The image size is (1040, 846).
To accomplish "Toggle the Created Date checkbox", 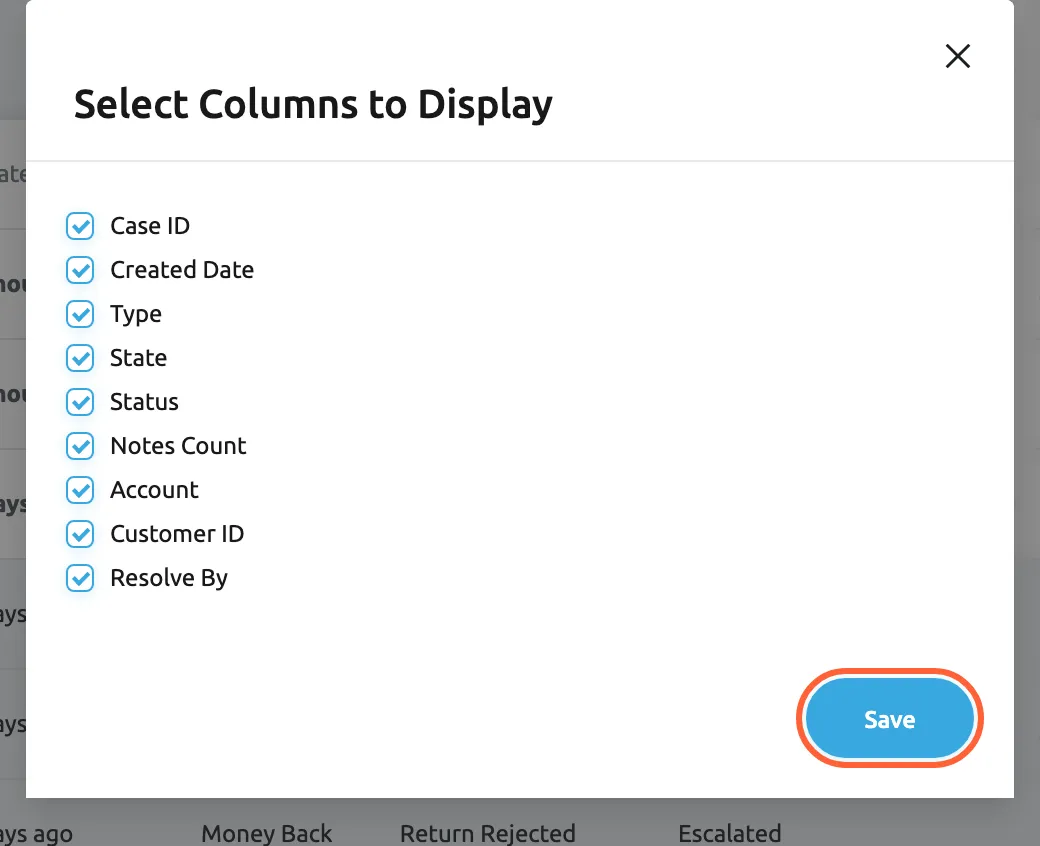I will [80, 270].
